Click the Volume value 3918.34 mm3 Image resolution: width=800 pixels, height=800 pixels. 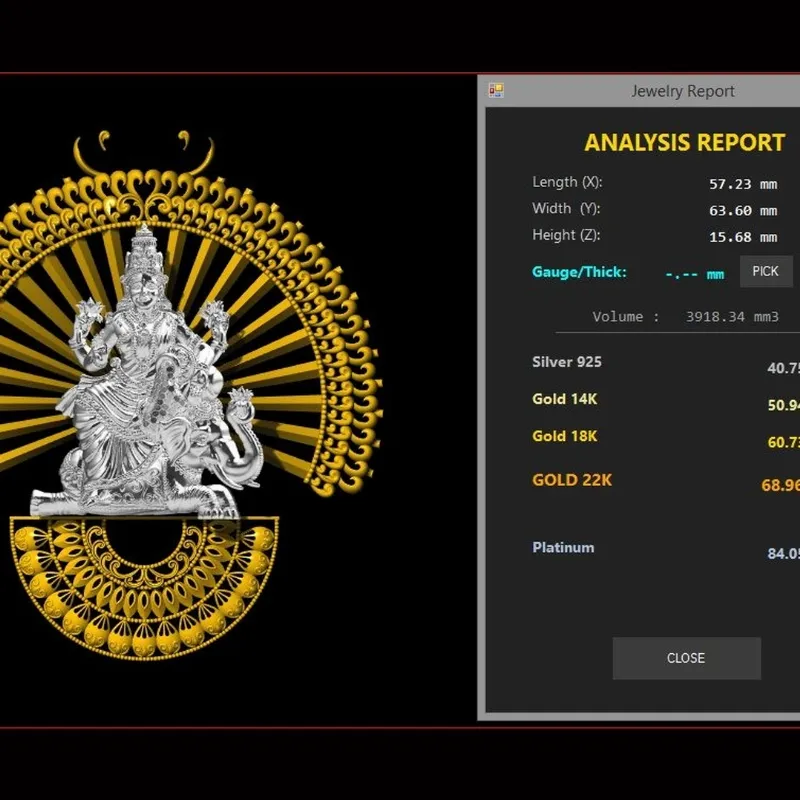[732, 317]
